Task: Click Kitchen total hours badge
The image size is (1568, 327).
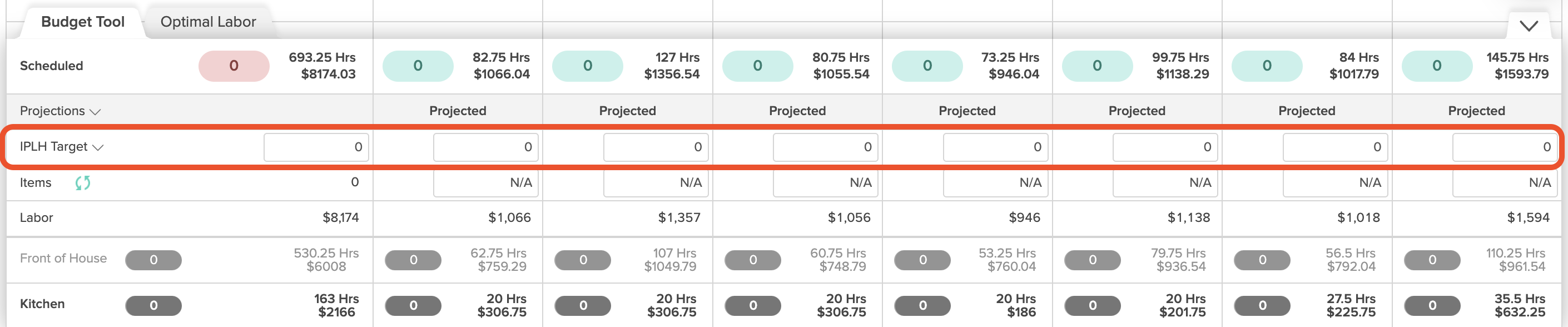Action: click(x=153, y=306)
